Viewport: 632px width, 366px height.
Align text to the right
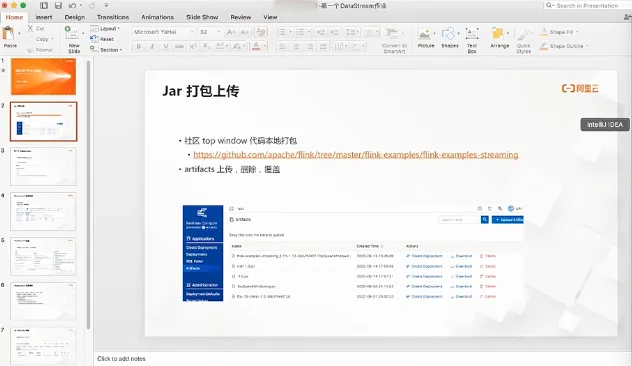pyautogui.click(x=310, y=47)
